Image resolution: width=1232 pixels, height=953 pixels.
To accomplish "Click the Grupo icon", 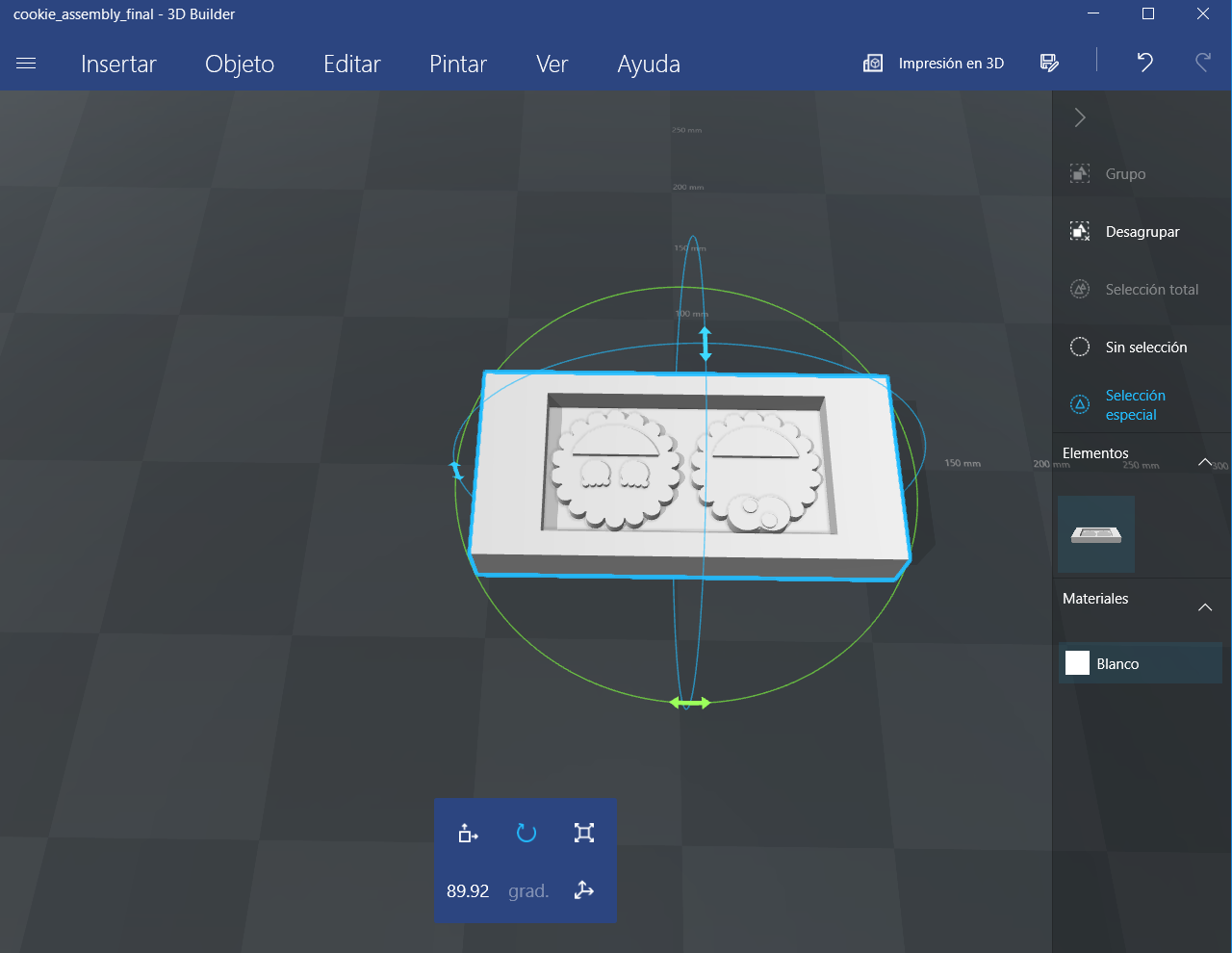I will 1080,174.
